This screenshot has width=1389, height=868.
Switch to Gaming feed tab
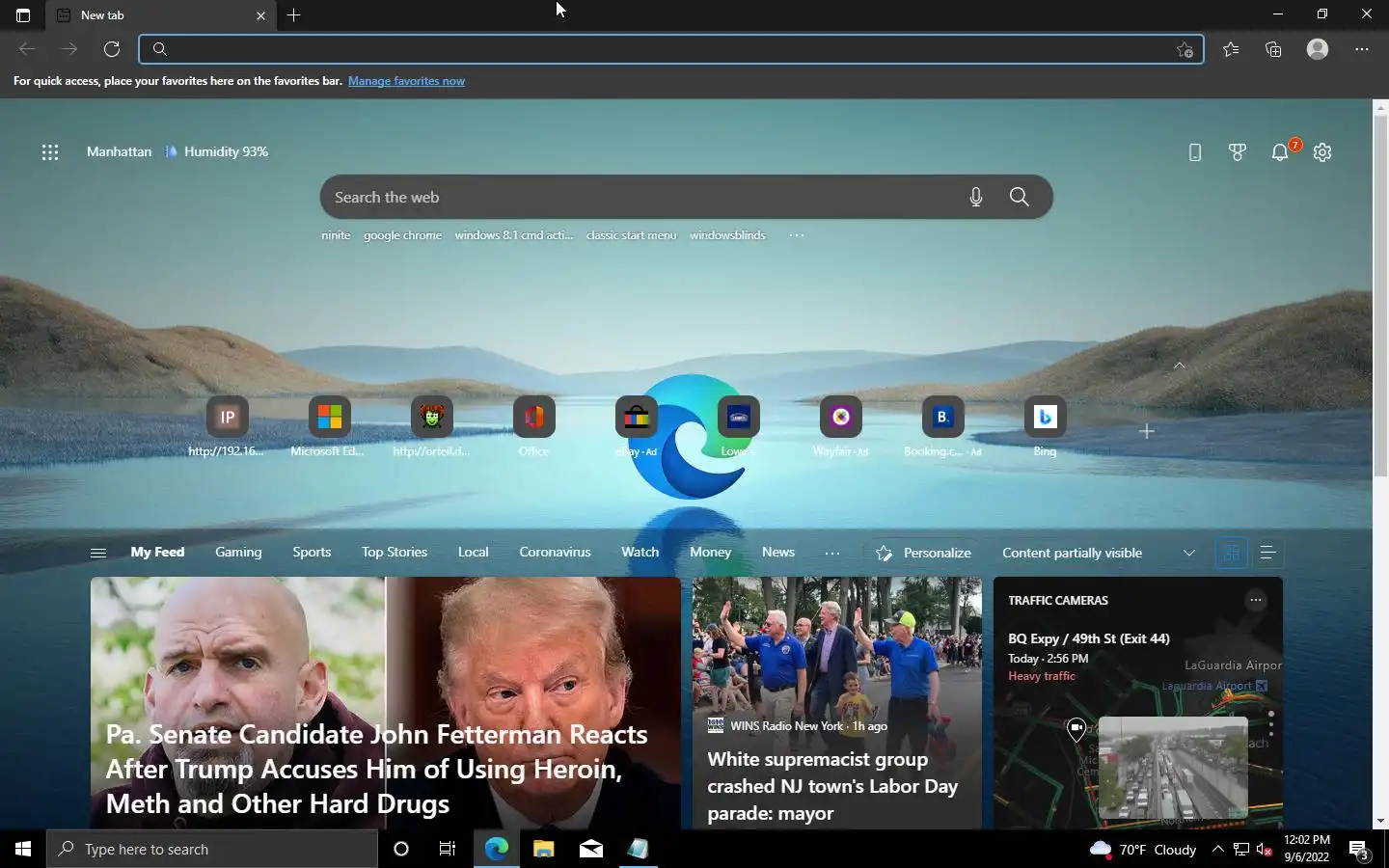click(238, 552)
